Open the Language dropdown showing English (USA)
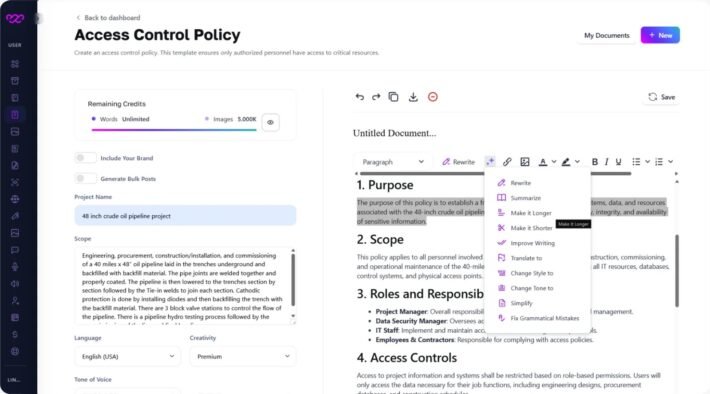 point(127,356)
